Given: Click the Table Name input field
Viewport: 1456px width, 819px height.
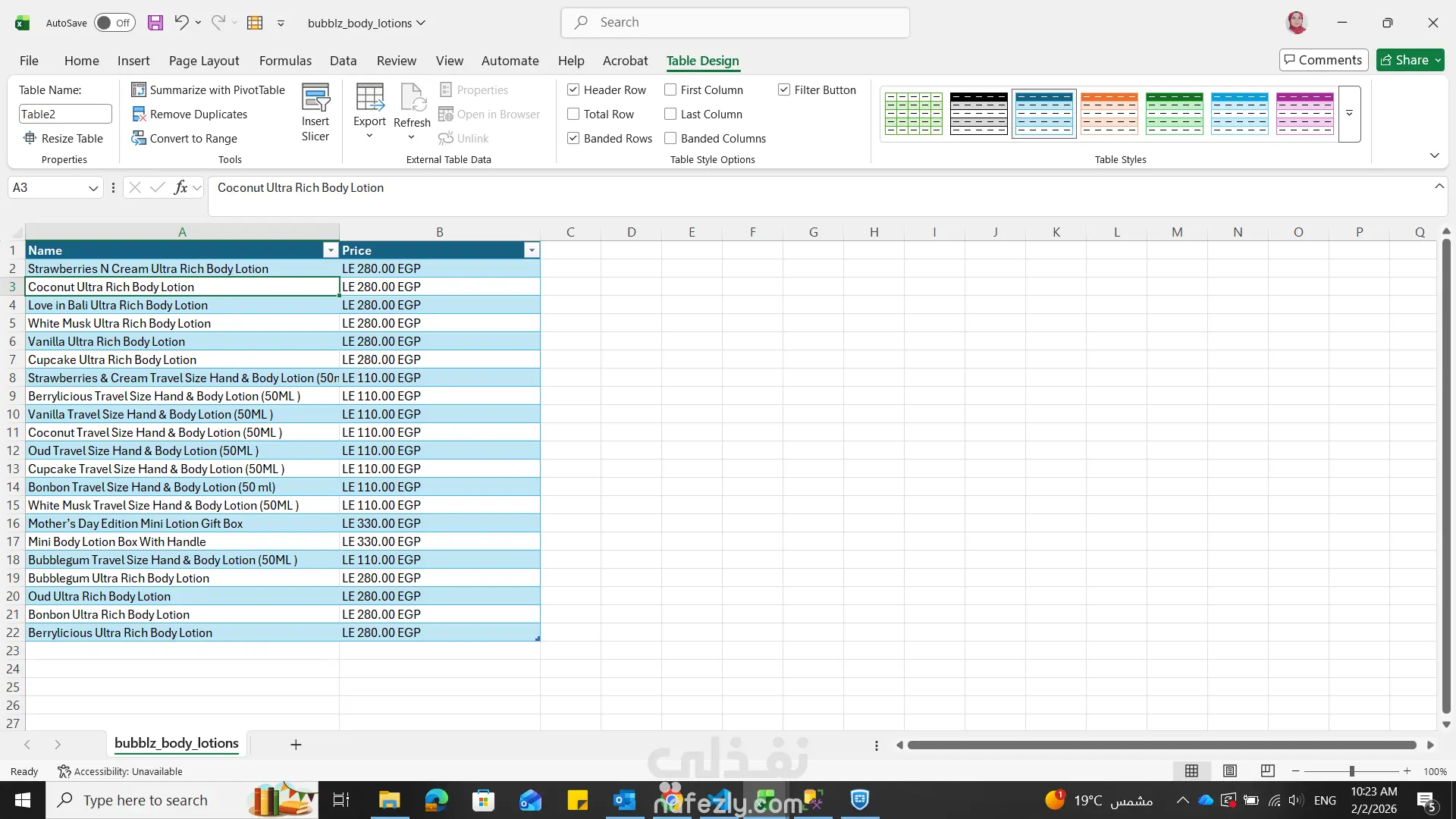Looking at the screenshot, I should click(65, 115).
